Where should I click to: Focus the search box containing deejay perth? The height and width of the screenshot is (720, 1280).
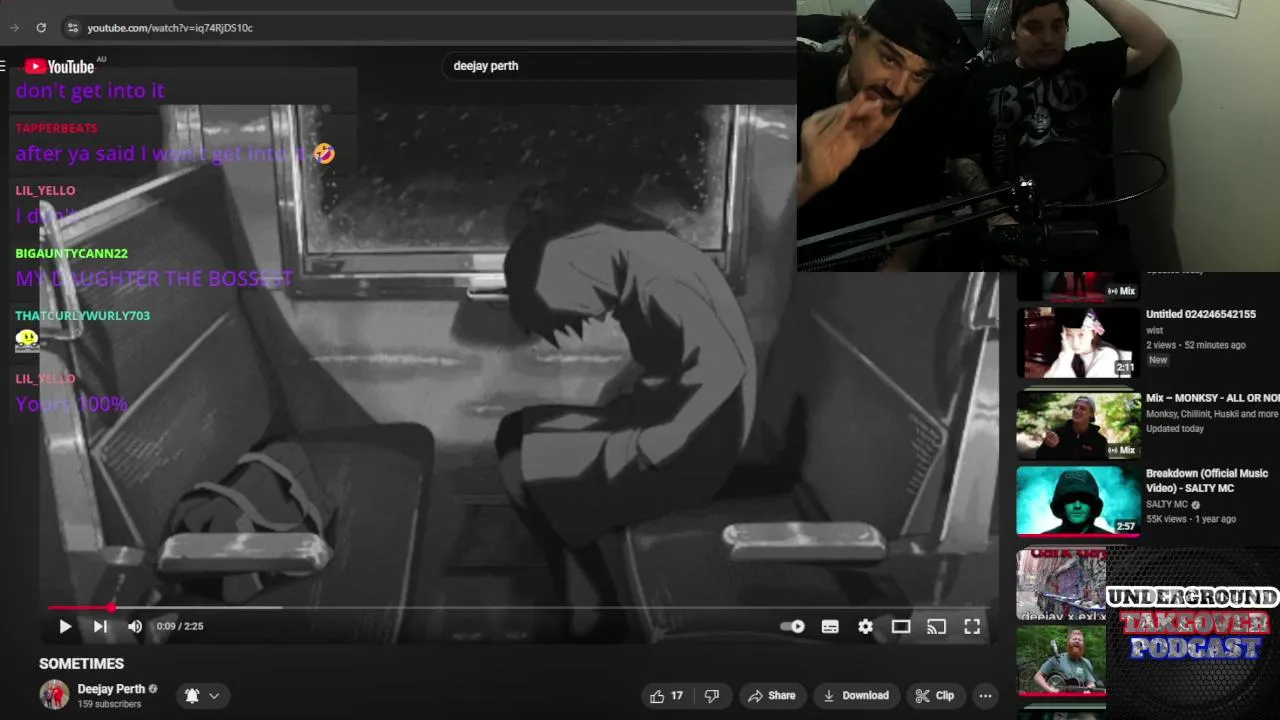pyautogui.click(x=620, y=66)
